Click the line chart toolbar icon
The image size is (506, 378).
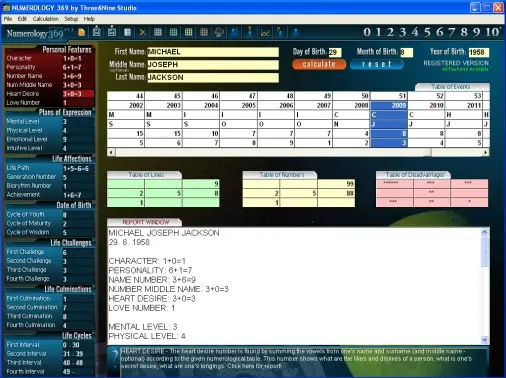pos(265,32)
